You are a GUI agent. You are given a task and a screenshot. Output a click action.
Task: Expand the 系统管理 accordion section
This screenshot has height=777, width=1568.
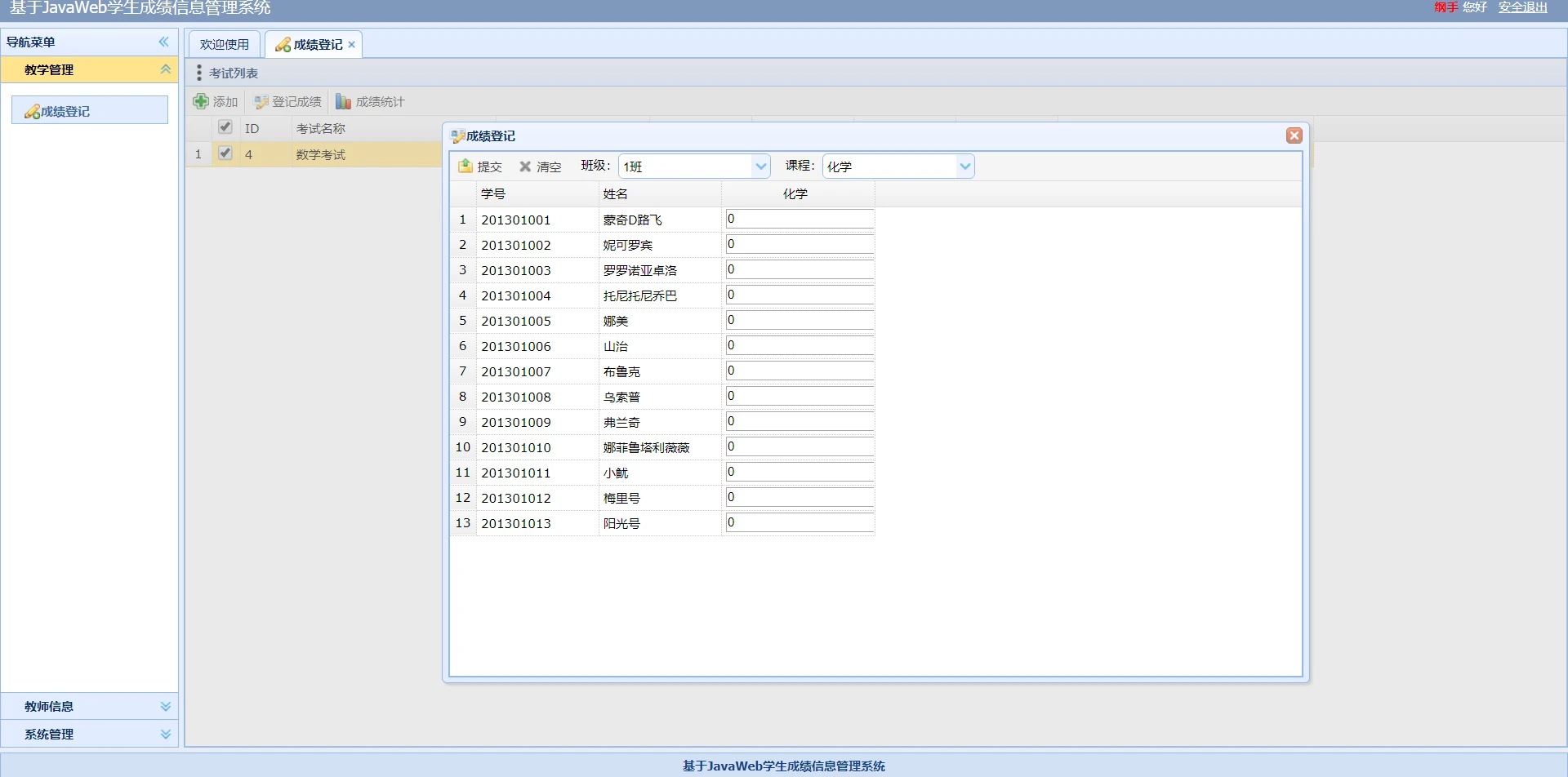click(166, 735)
